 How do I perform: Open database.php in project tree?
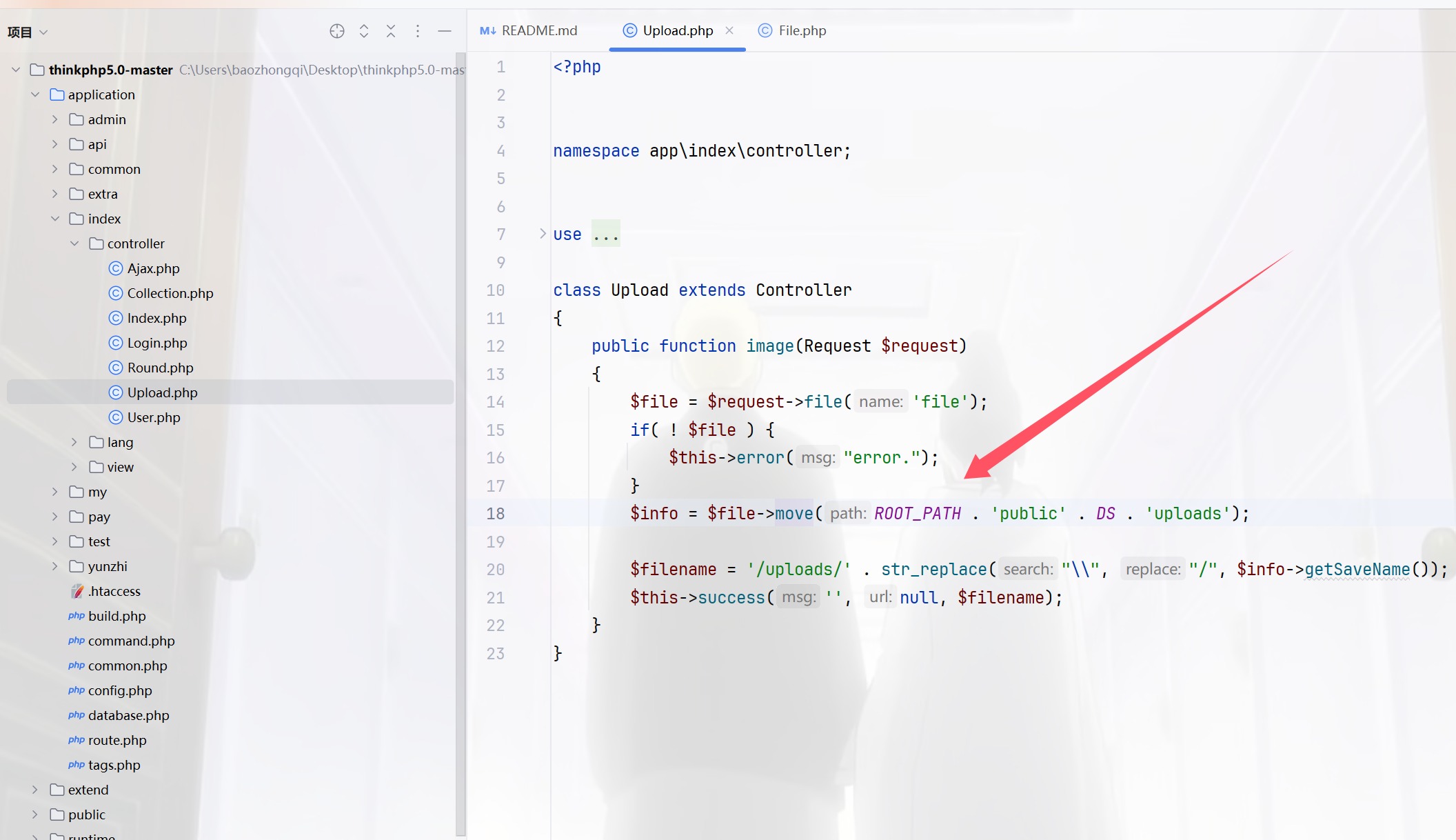(128, 715)
